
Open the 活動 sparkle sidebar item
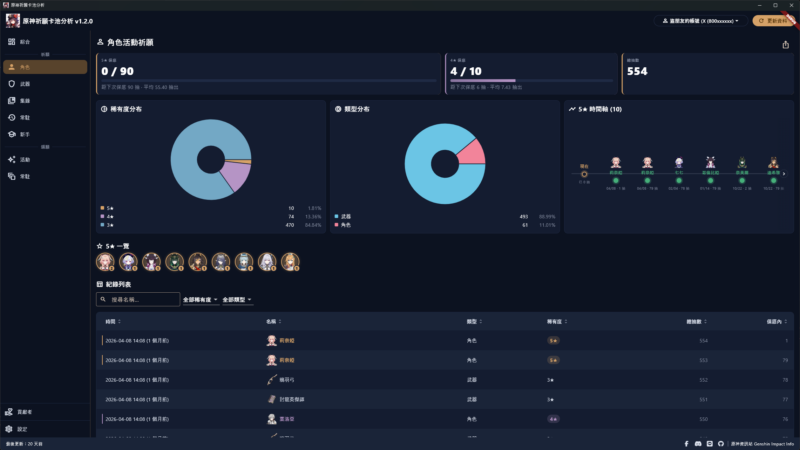tap(45, 160)
